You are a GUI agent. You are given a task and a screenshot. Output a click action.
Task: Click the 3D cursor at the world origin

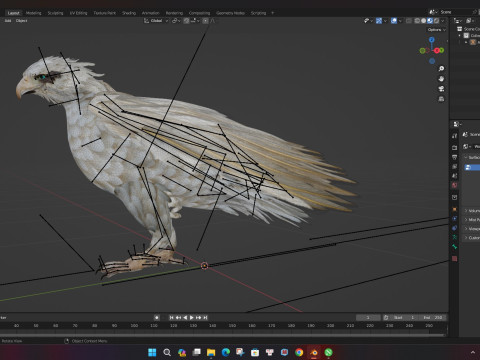[x=204, y=266]
